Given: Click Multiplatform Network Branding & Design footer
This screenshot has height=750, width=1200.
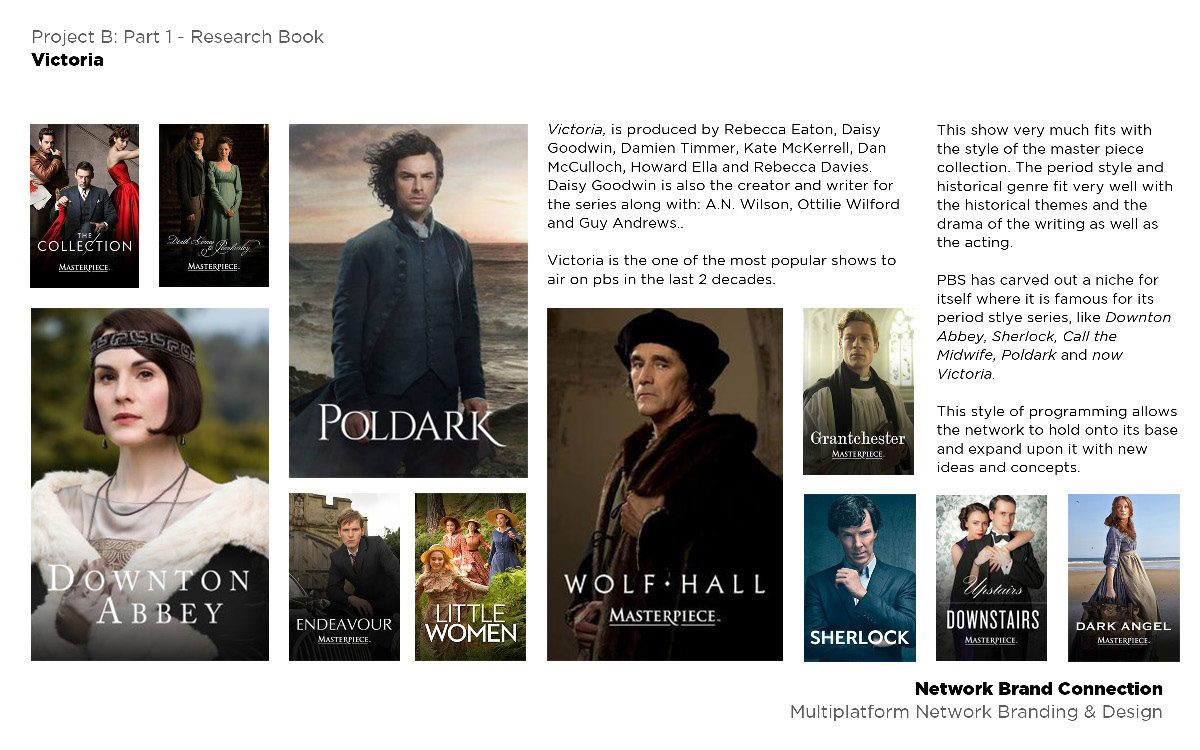Looking at the screenshot, I should pos(976,713).
